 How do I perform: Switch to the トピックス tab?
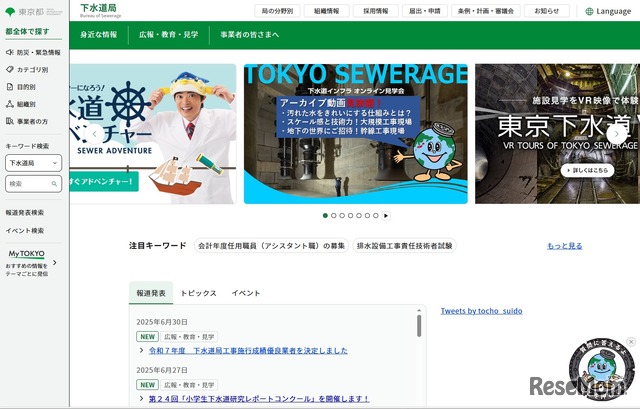tap(198, 293)
